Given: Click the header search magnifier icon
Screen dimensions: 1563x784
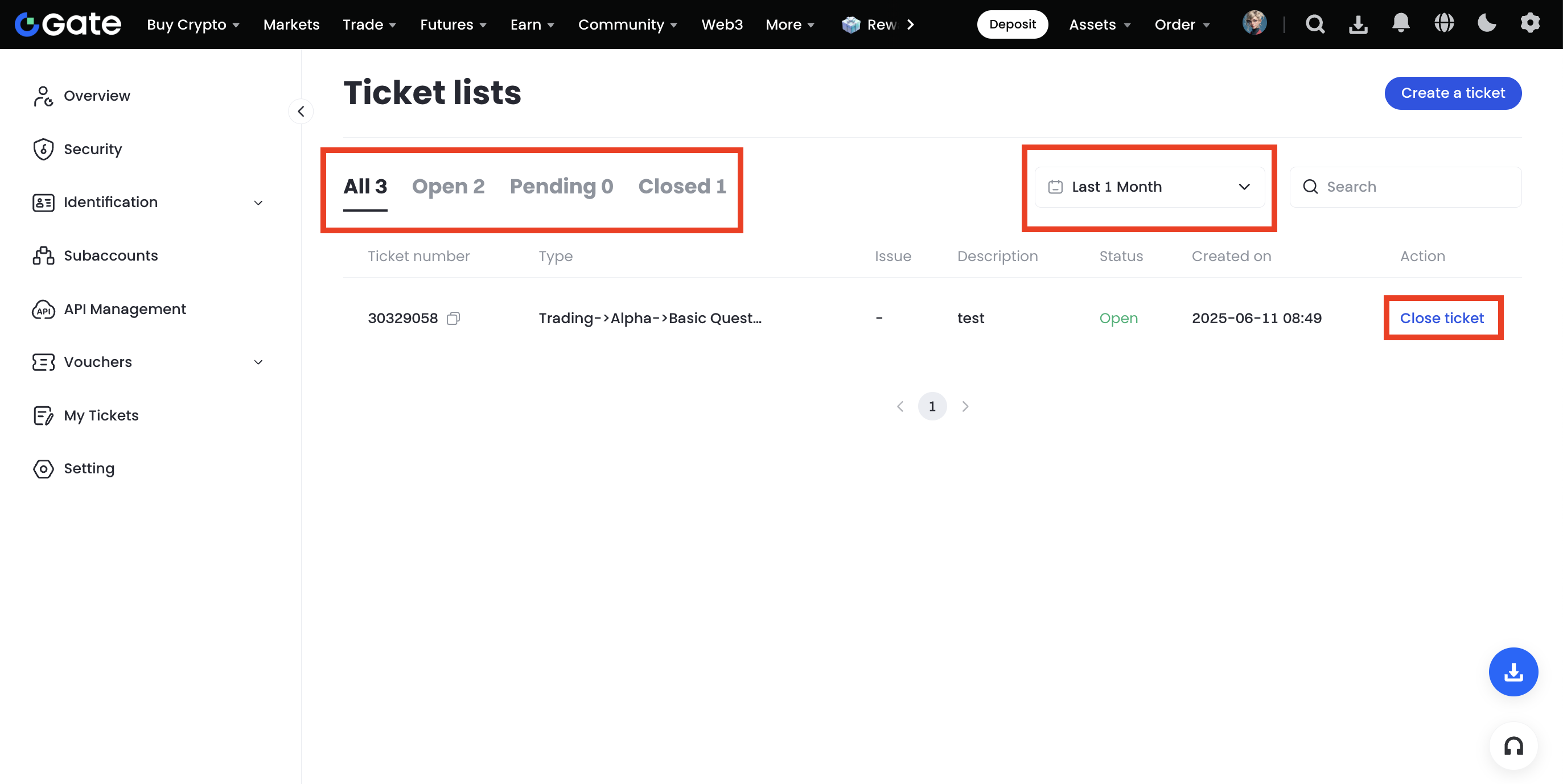Looking at the screenshot, I should (x=1315, y=24).
